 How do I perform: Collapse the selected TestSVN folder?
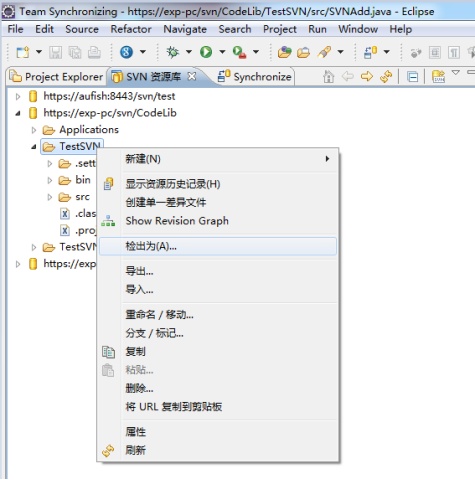tap(34, 147)
